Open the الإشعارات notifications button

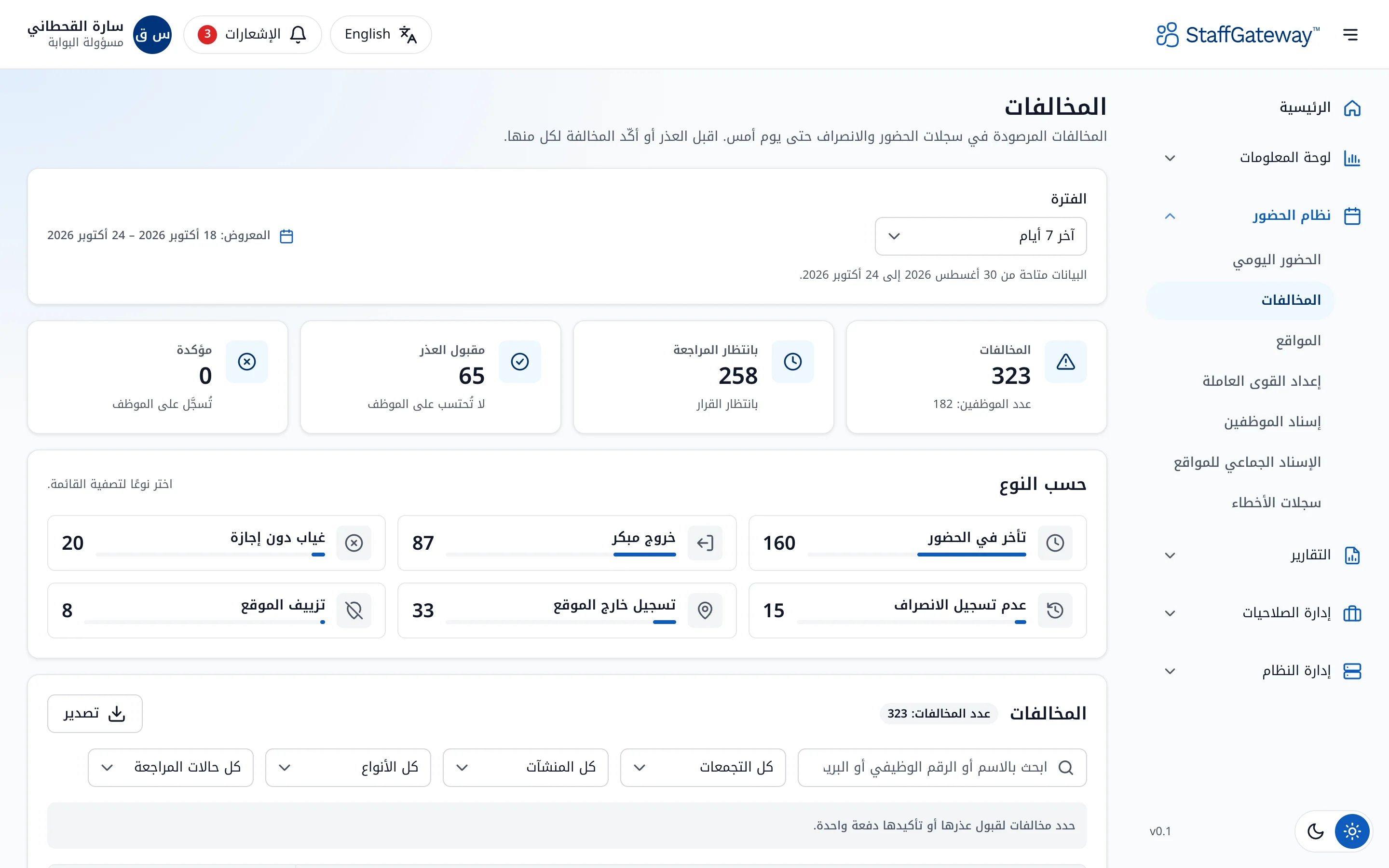pyautogui.click(x=253, y=34)
